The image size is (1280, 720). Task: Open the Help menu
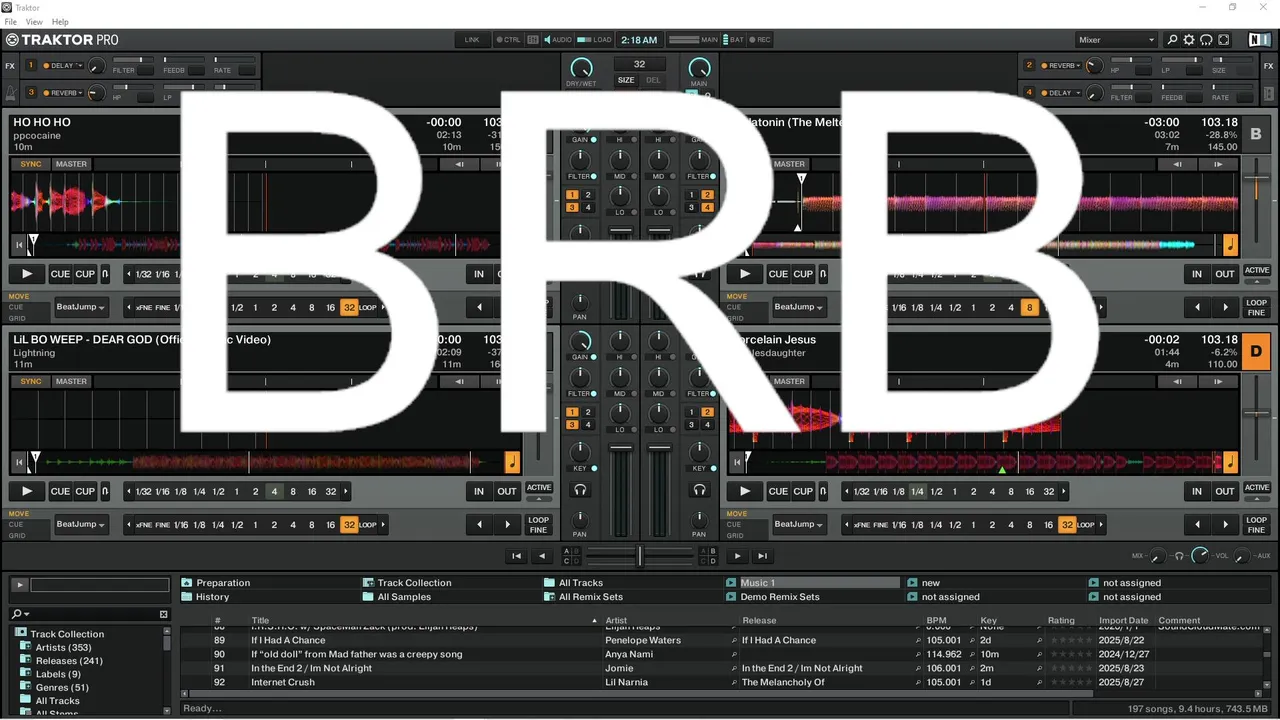60,22
